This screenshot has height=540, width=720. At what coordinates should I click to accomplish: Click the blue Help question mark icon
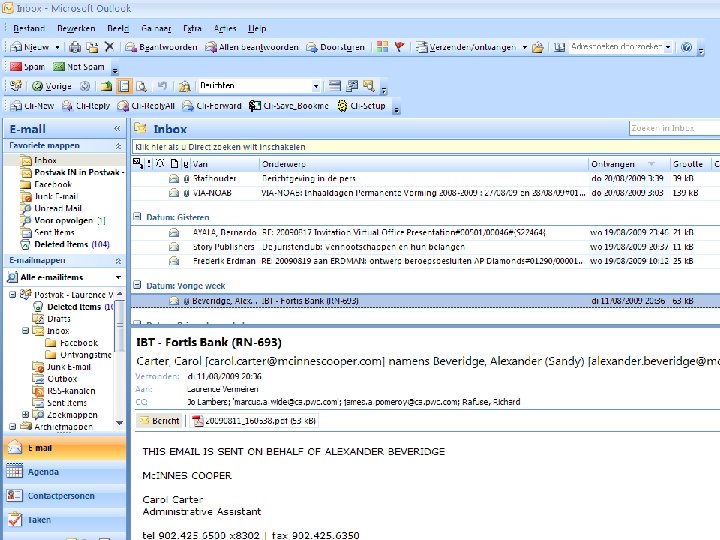[686, 47]
